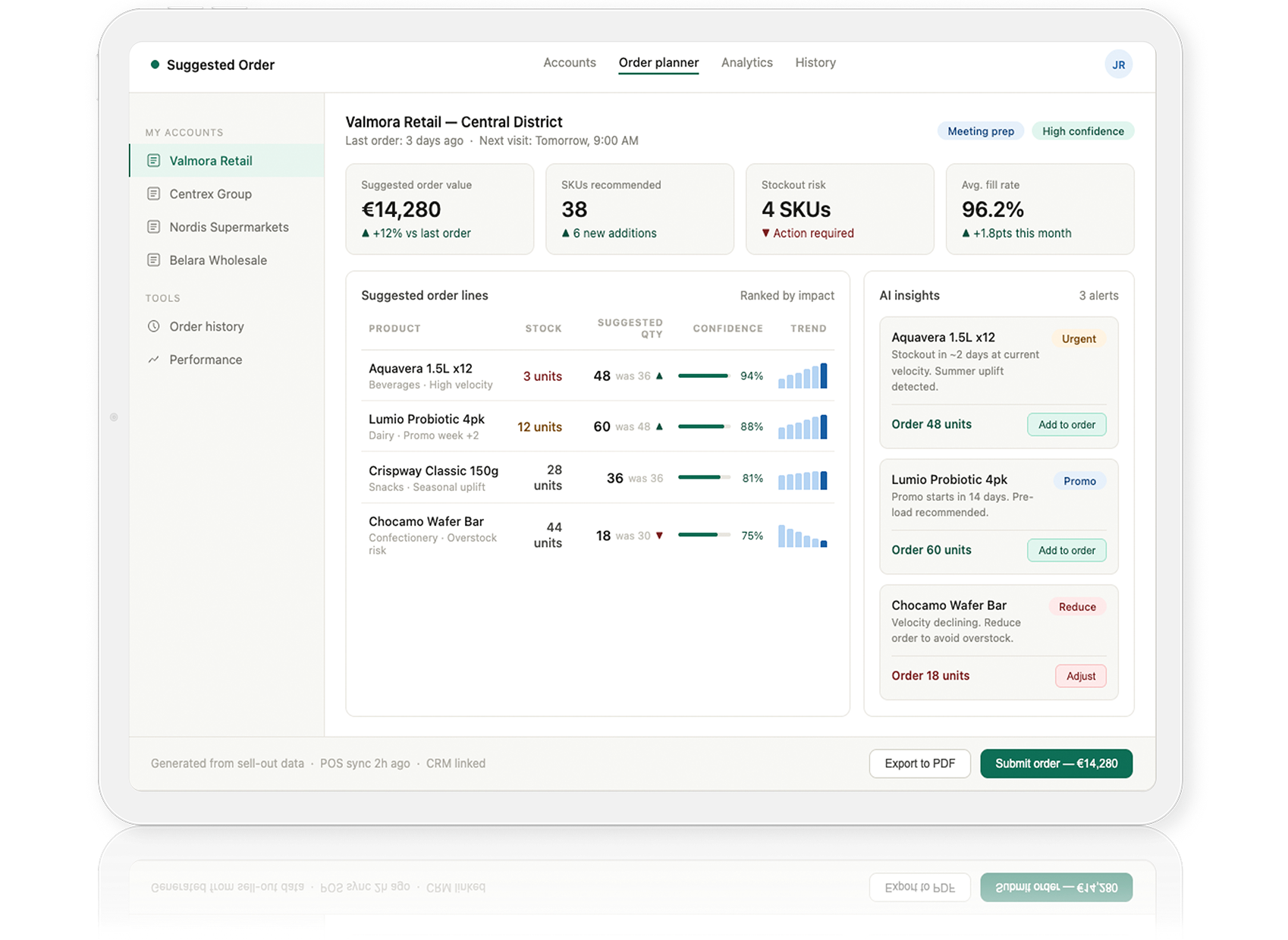Click the Aquavera trend bar chart

(803, 376)
